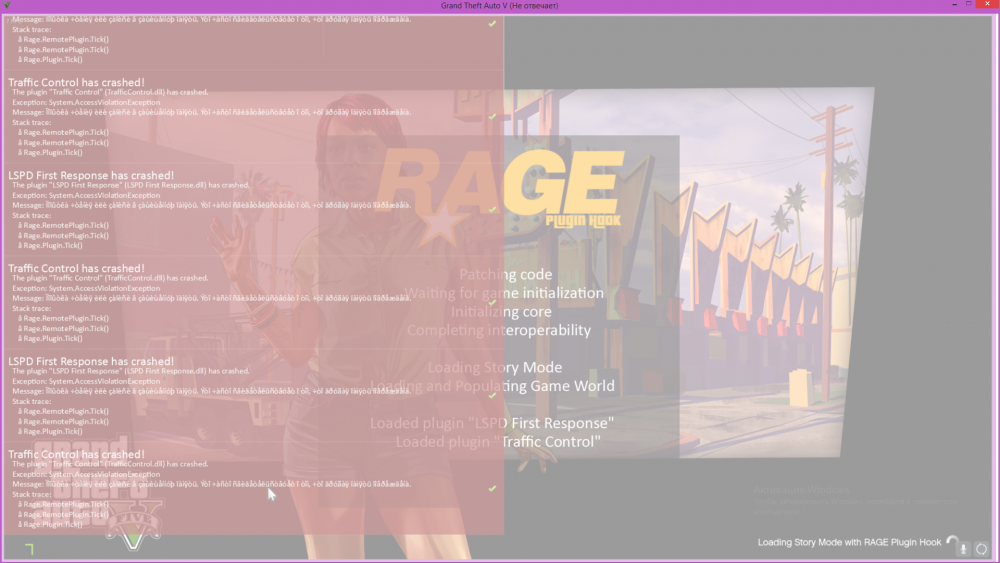Click the microphone icon beside the loading spinner
Image resolution: width=1000 pixels, height=563 pixels.
(964, 548)
